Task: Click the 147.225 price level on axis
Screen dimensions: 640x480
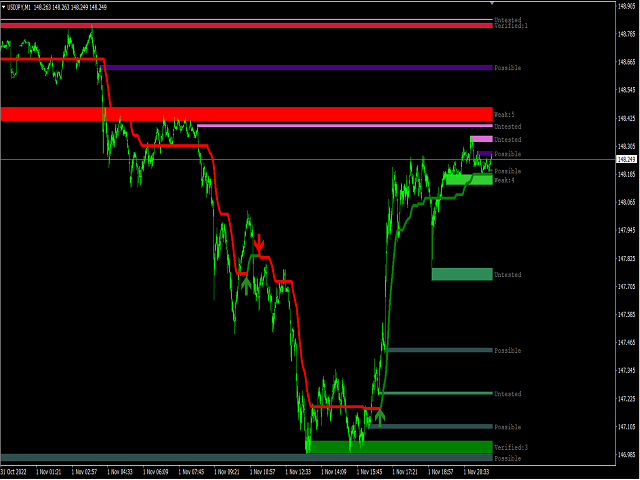Action: pyautogui.click(x=627, y=397)
